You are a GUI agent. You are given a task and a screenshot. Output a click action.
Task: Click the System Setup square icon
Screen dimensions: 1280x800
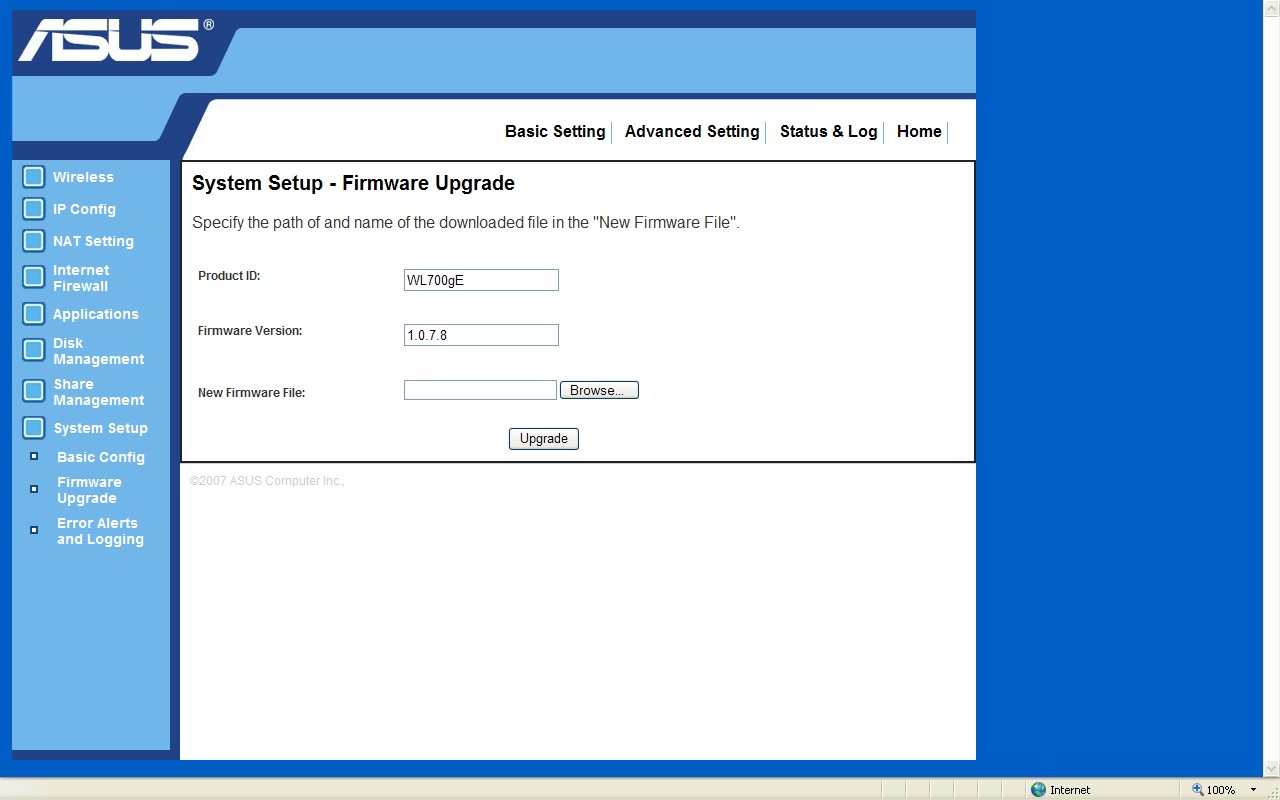click(34, 428)
